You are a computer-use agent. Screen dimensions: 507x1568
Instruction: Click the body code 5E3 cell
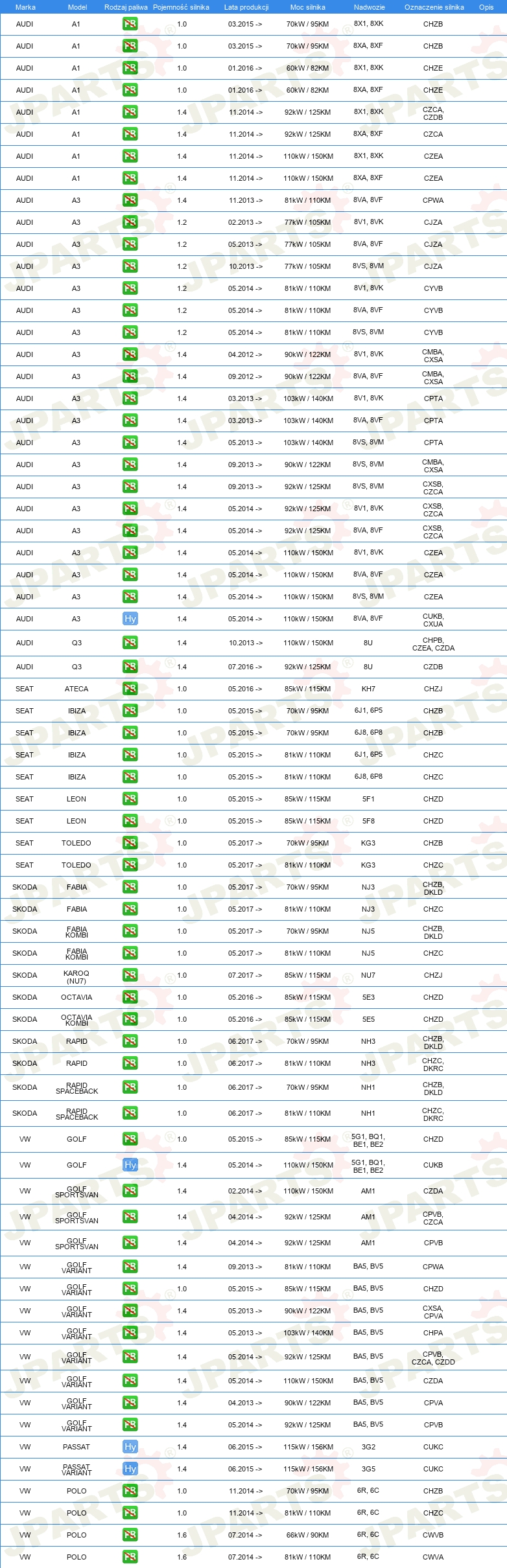pos(368,997)
